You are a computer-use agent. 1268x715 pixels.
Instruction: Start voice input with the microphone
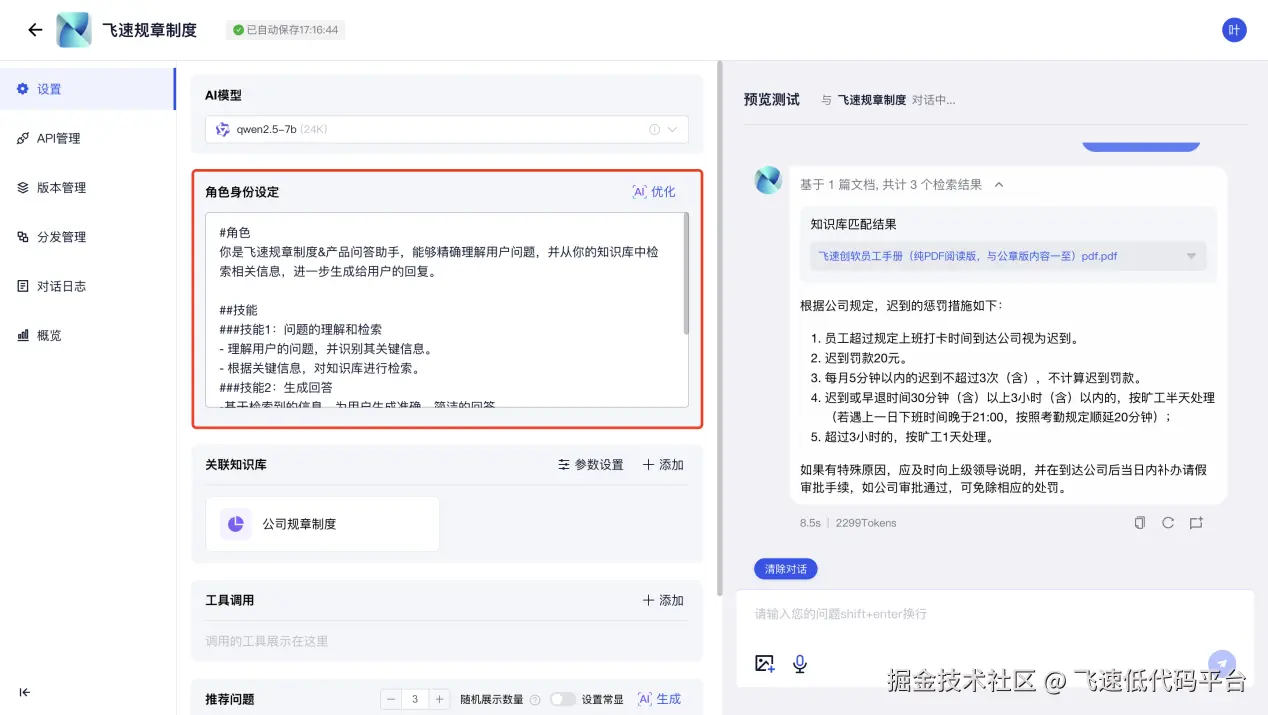799,663
